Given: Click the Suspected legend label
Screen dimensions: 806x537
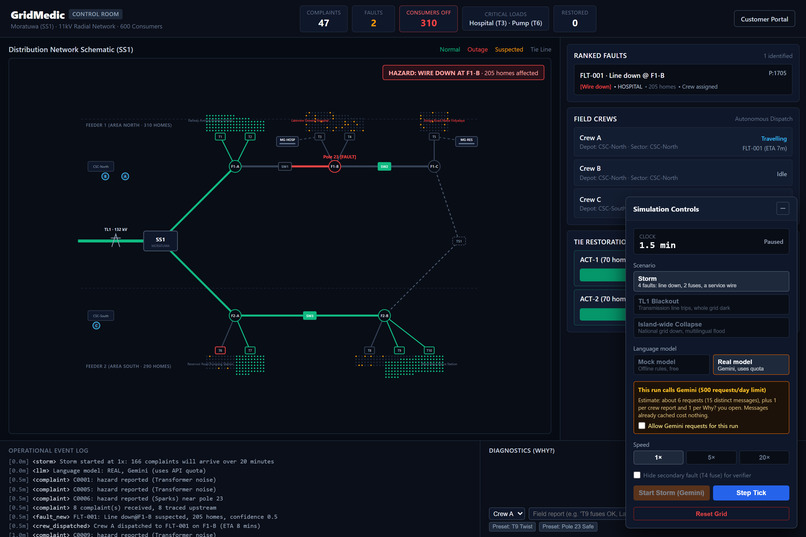Looking at the screenshot, I should click(508, 50).
